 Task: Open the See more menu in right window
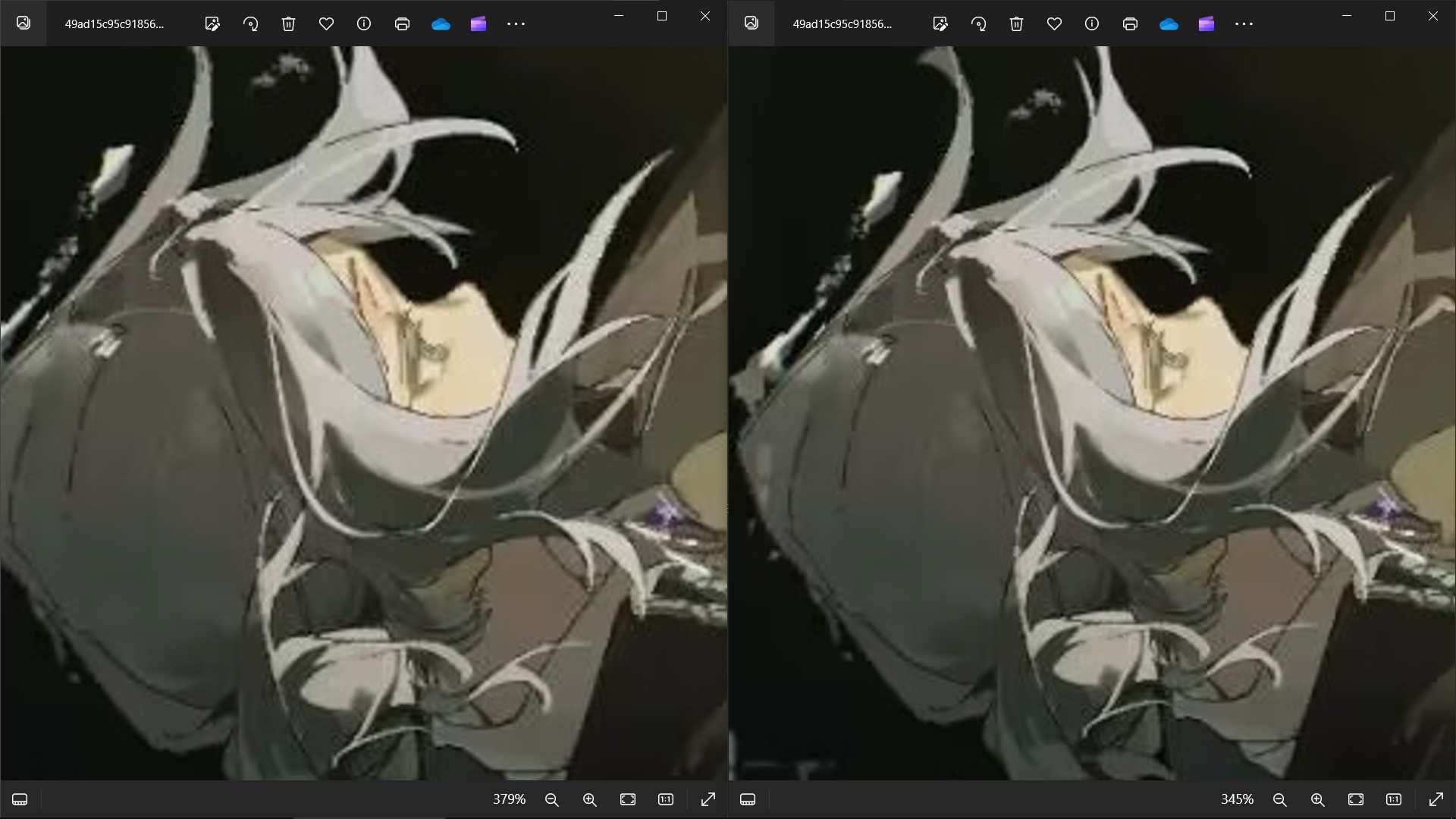pos(1244,24)
